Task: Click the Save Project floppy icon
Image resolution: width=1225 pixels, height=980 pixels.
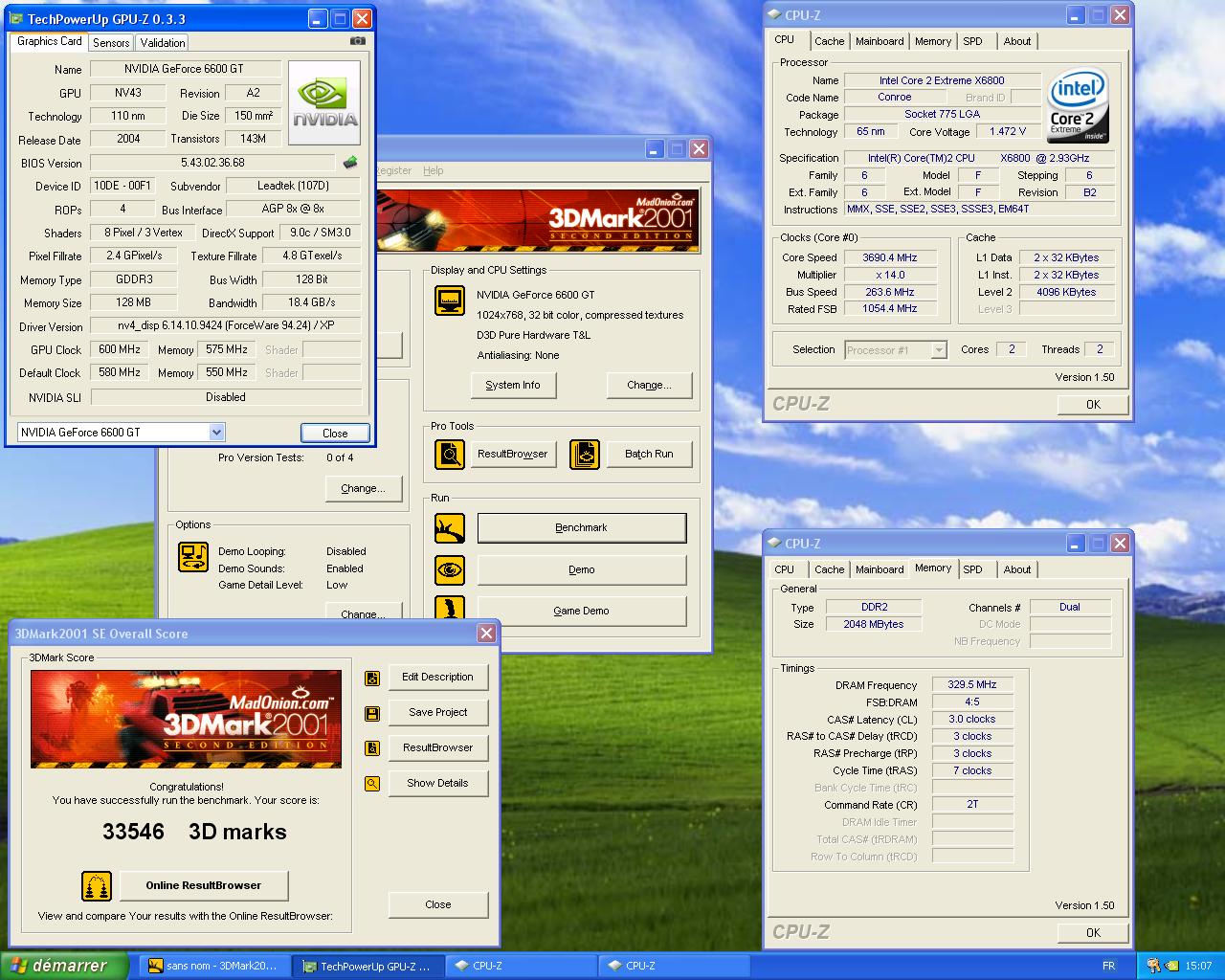Action: (372, 714)
